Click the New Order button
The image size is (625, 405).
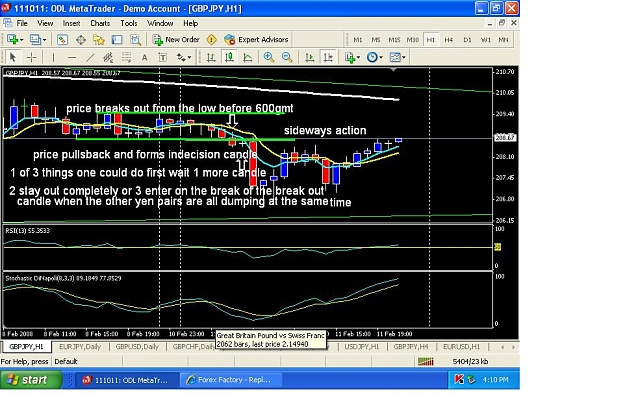(176, 39)
